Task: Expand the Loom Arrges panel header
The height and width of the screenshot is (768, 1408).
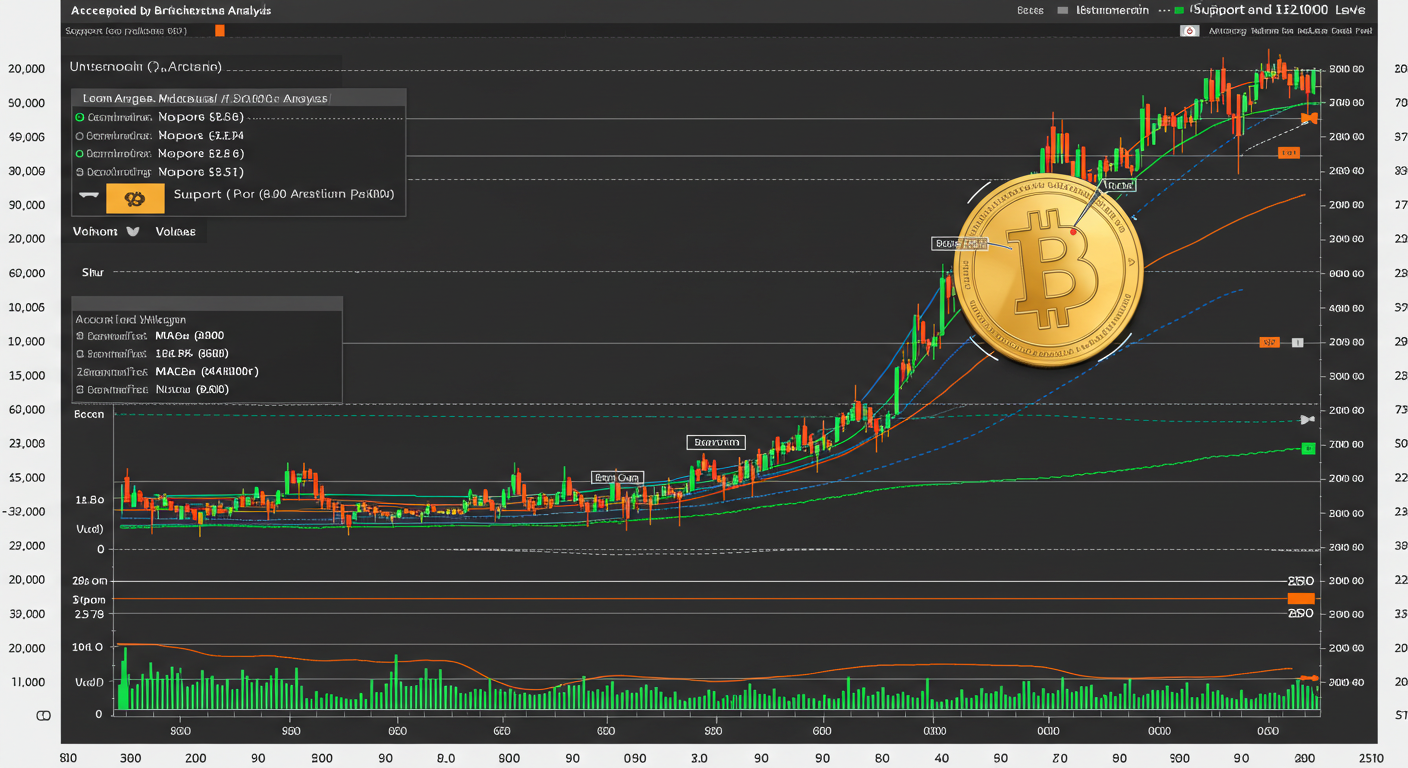Action: [238, 99]
